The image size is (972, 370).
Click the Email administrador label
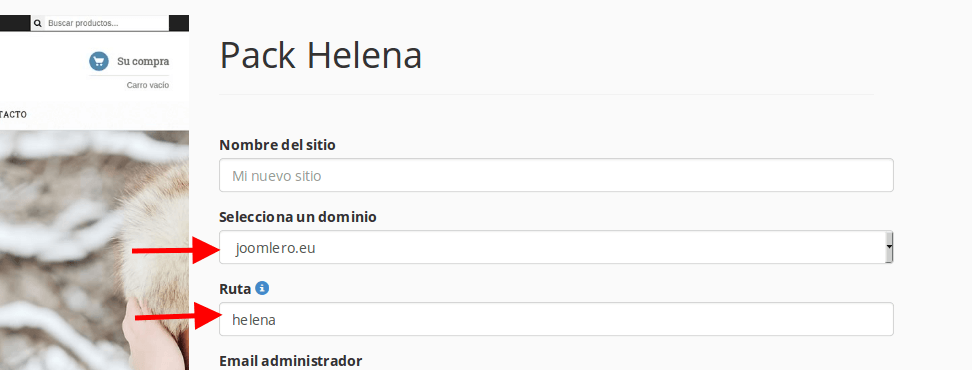(x=290, y=361)
